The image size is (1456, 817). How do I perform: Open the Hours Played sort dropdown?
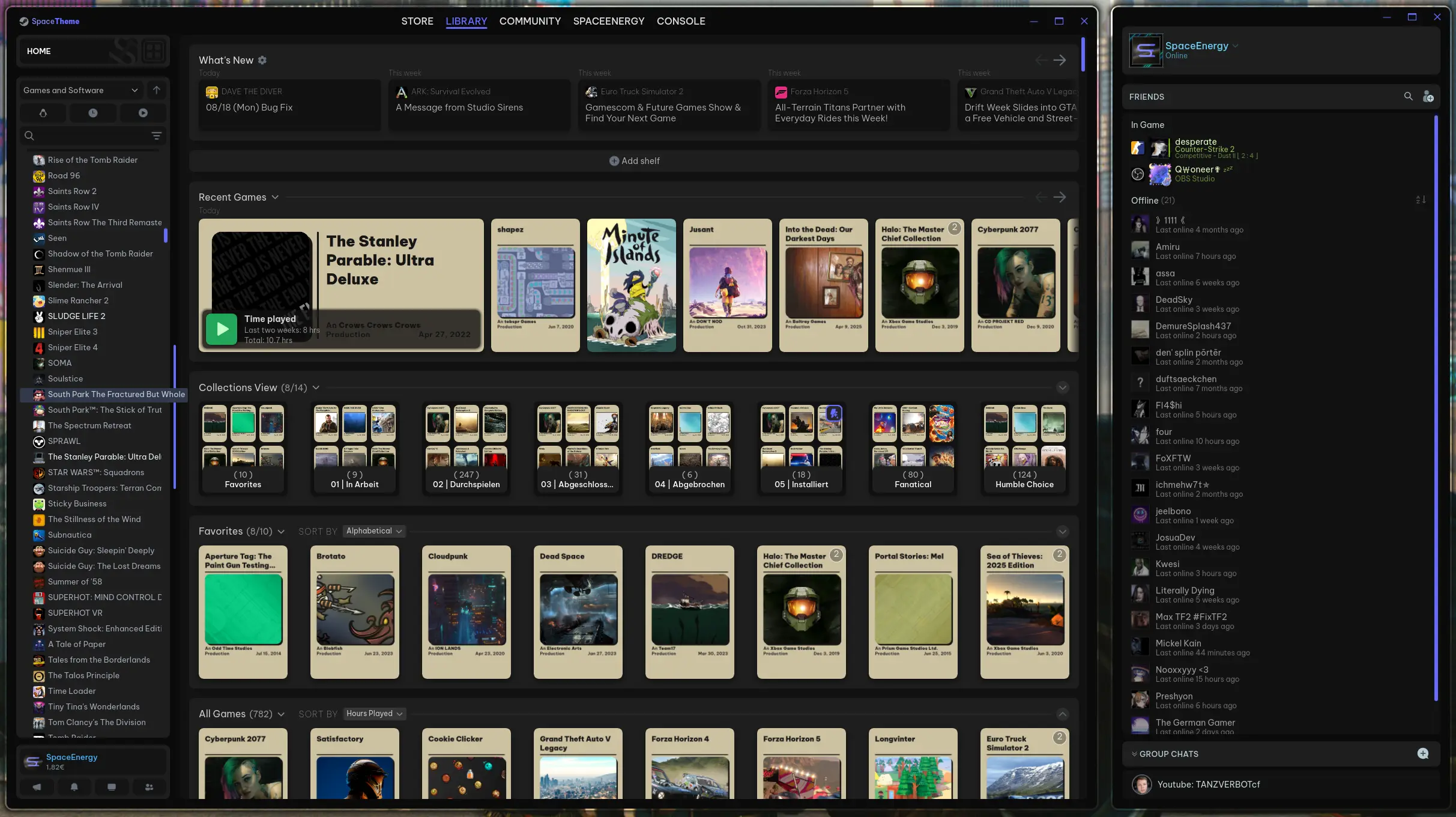point(374,714)
